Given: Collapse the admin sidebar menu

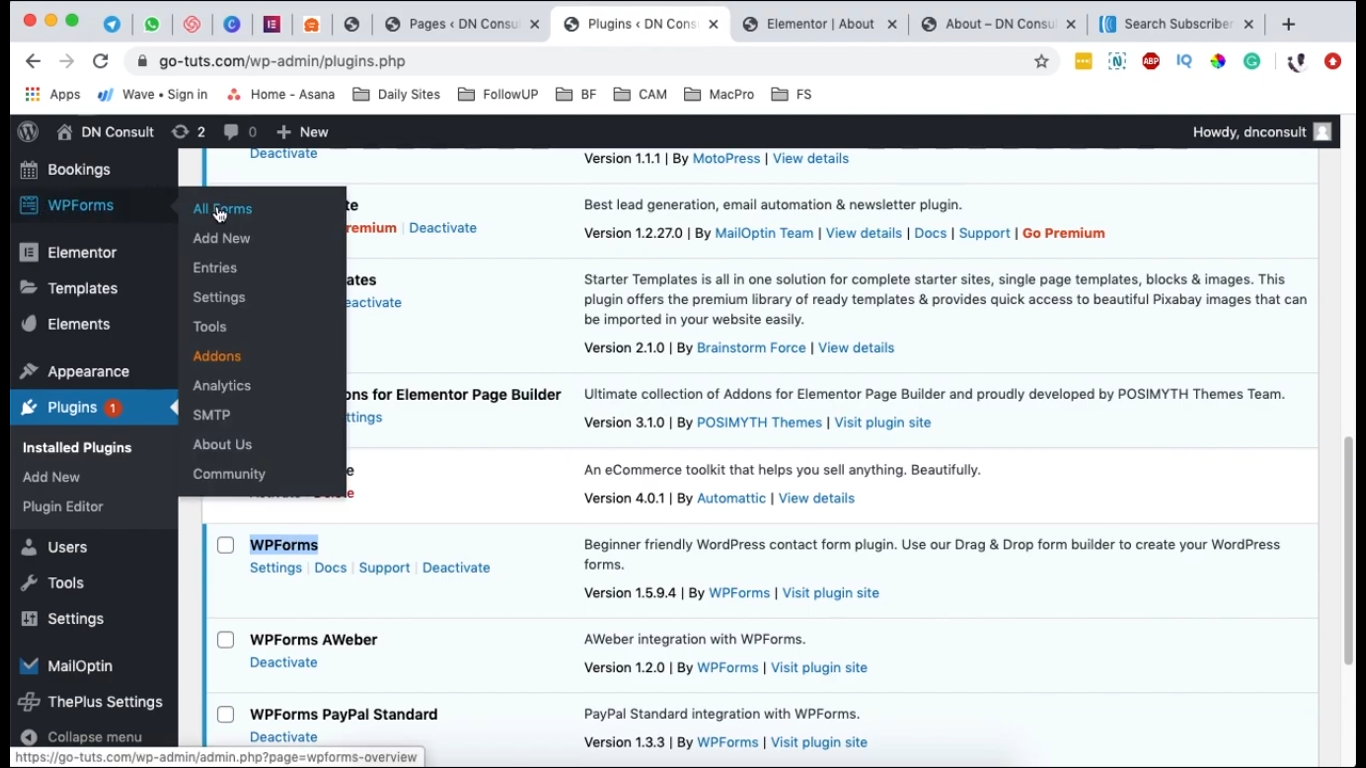Looking at the screenshot, I should [x=82, y=737].
